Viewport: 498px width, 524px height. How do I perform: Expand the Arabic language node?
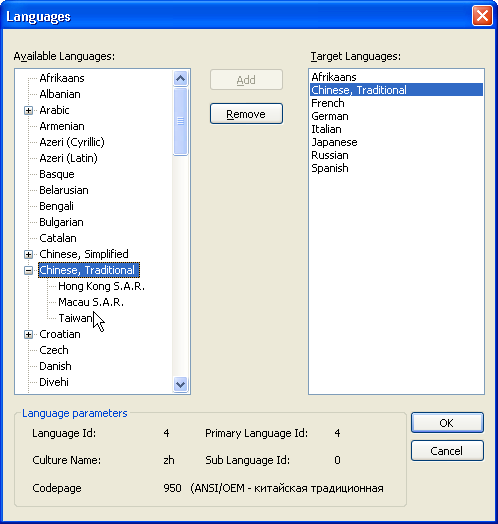28,110
